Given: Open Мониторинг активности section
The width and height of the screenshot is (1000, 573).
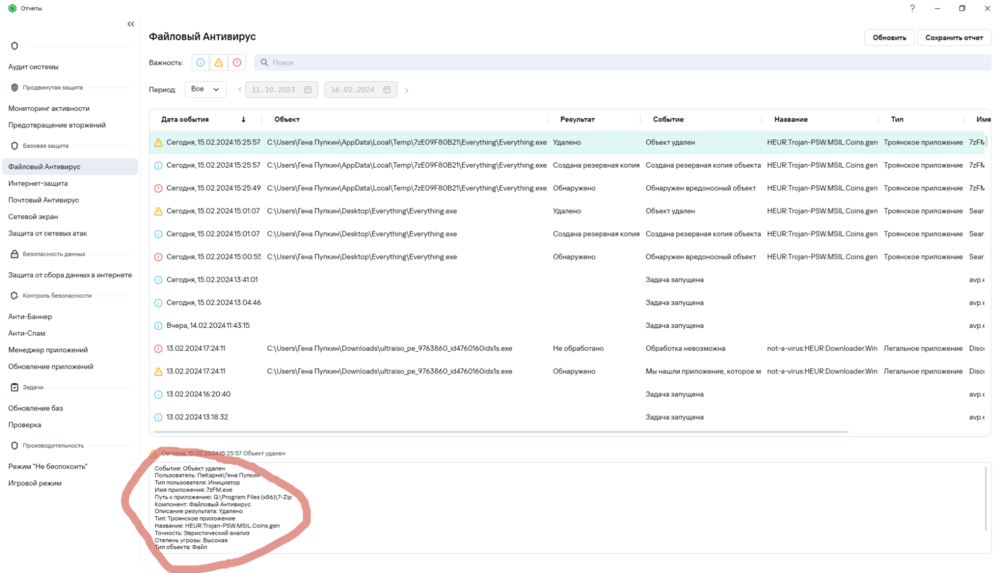Looking at the screenshot, I should click(x=48, y=108).
